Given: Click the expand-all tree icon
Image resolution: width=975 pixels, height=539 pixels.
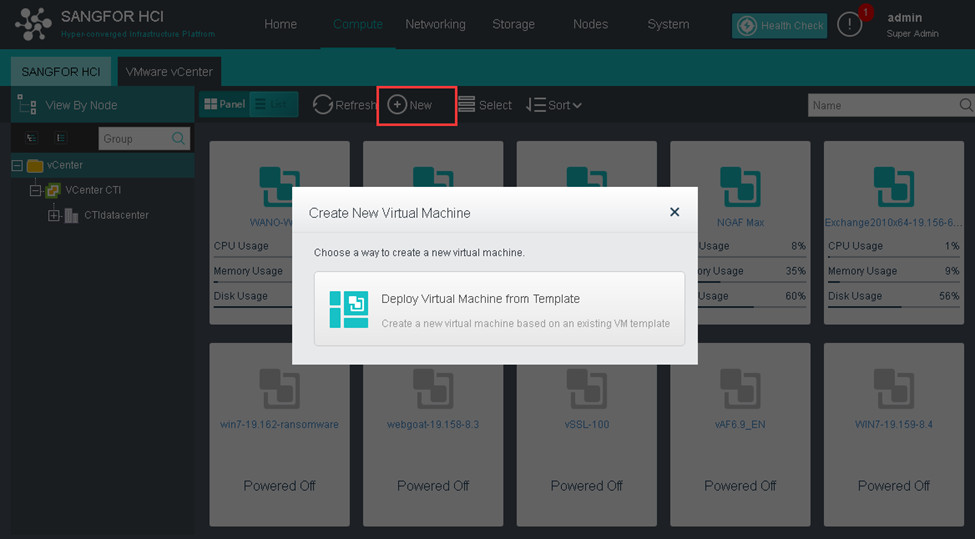Looking at the screenshot, I should pyautogui.click(x=32, y=138).
